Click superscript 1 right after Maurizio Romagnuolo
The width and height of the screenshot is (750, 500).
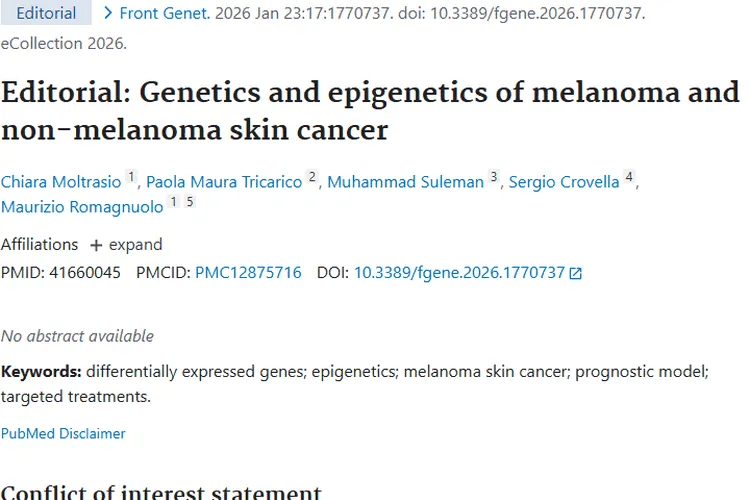173,203
